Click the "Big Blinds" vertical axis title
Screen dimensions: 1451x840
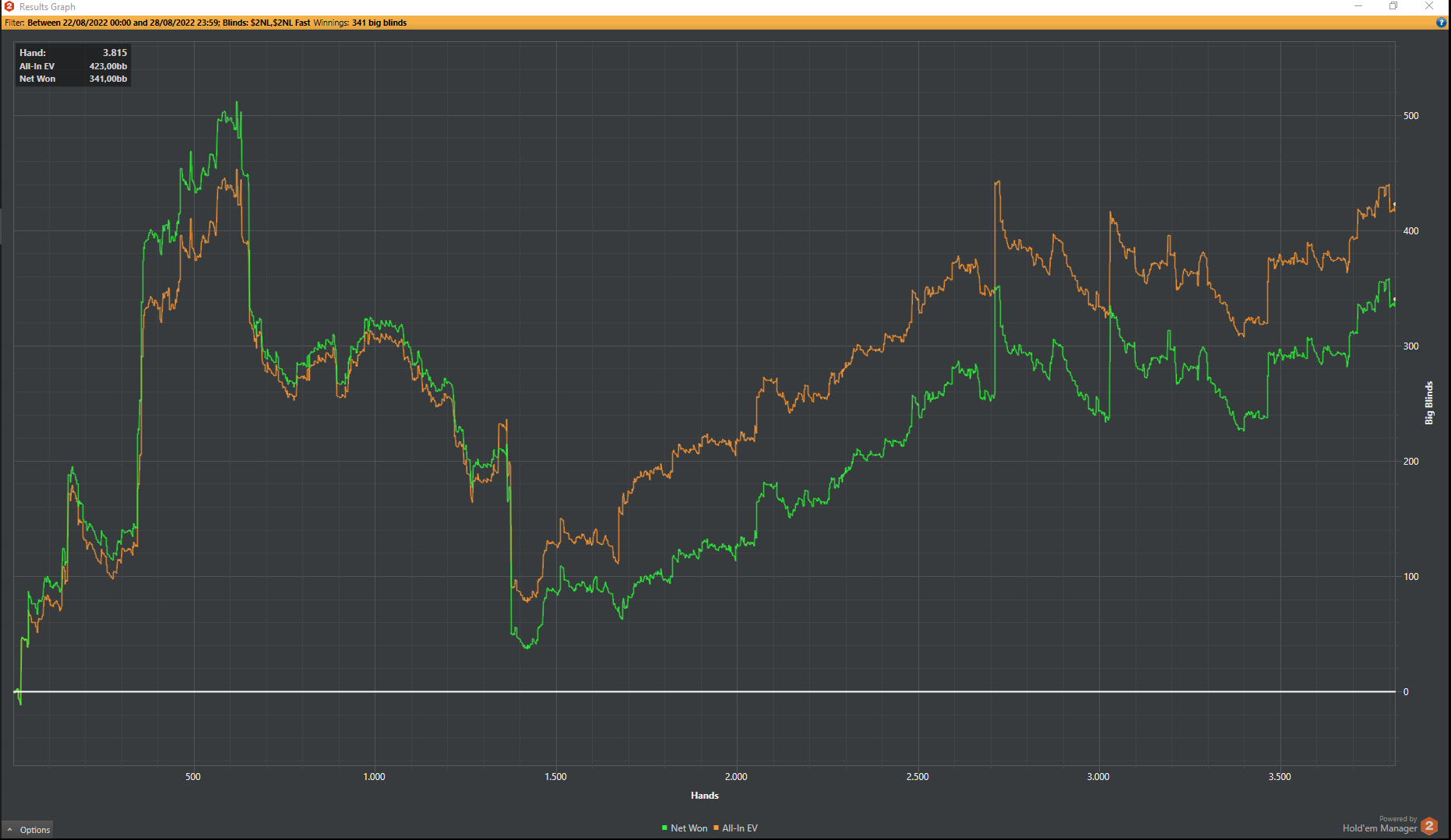point(1429,402)
